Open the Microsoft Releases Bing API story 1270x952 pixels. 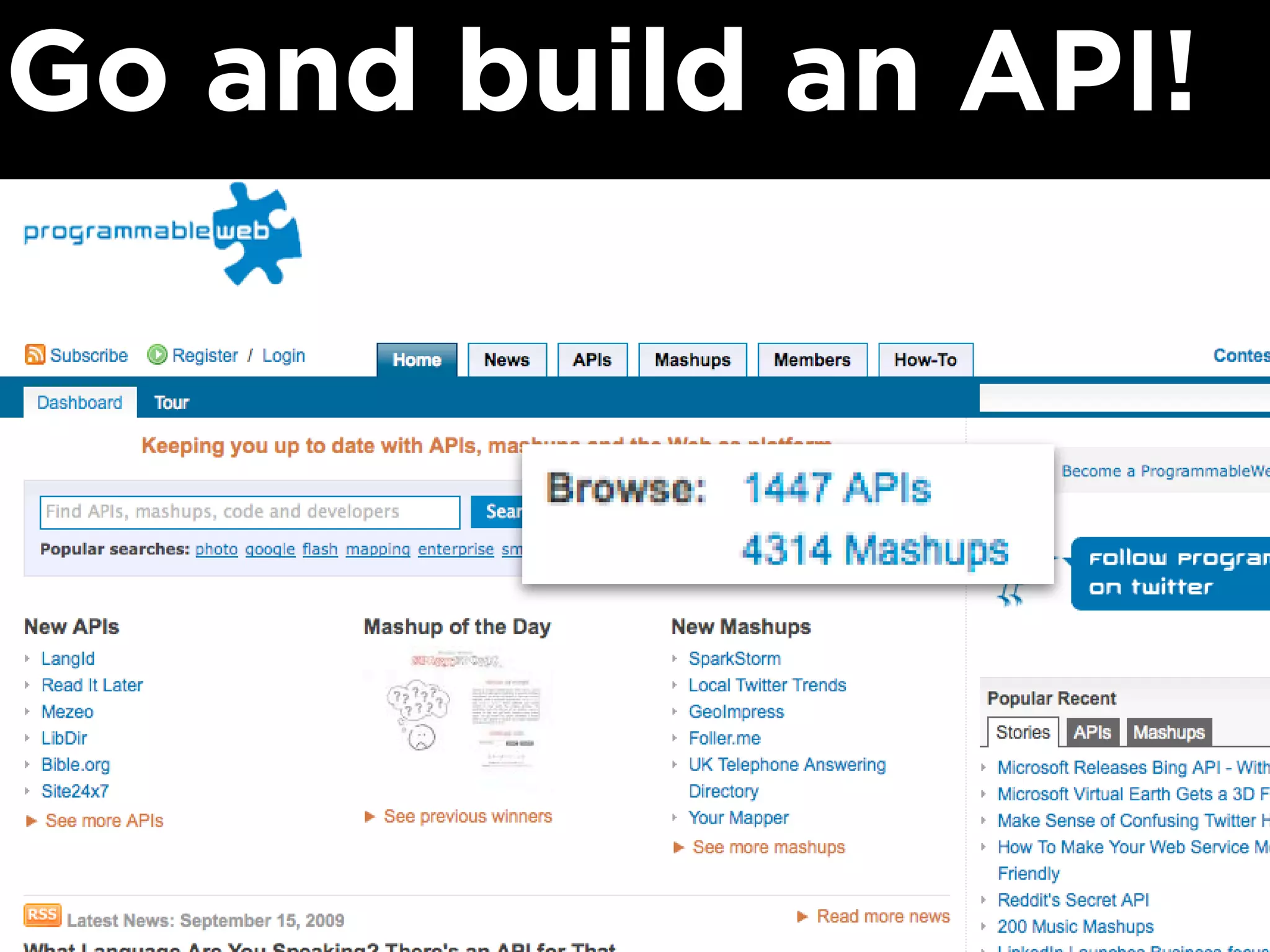point(1134,767)
